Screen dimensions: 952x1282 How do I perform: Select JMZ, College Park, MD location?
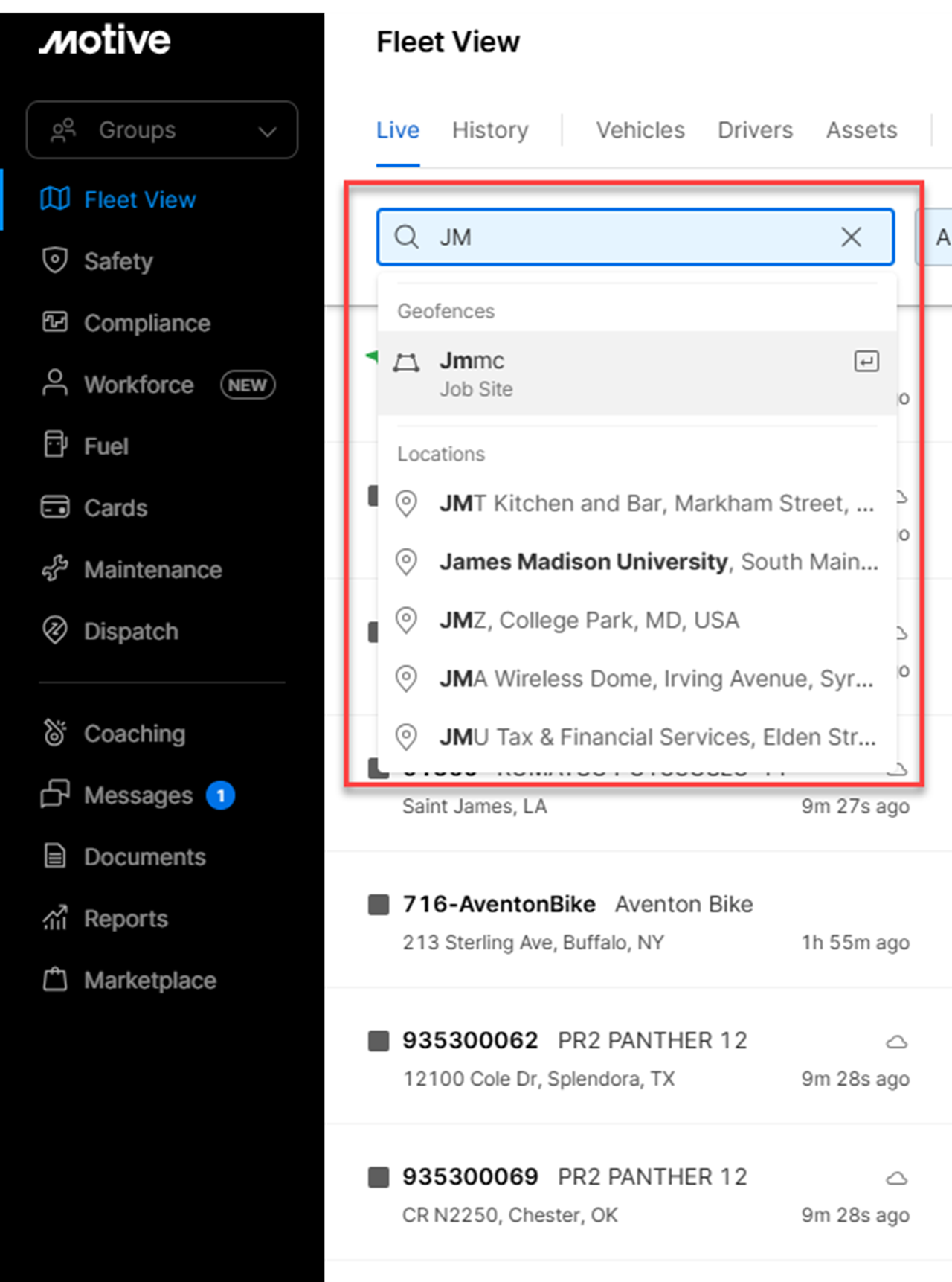click(x=637, y=621)
